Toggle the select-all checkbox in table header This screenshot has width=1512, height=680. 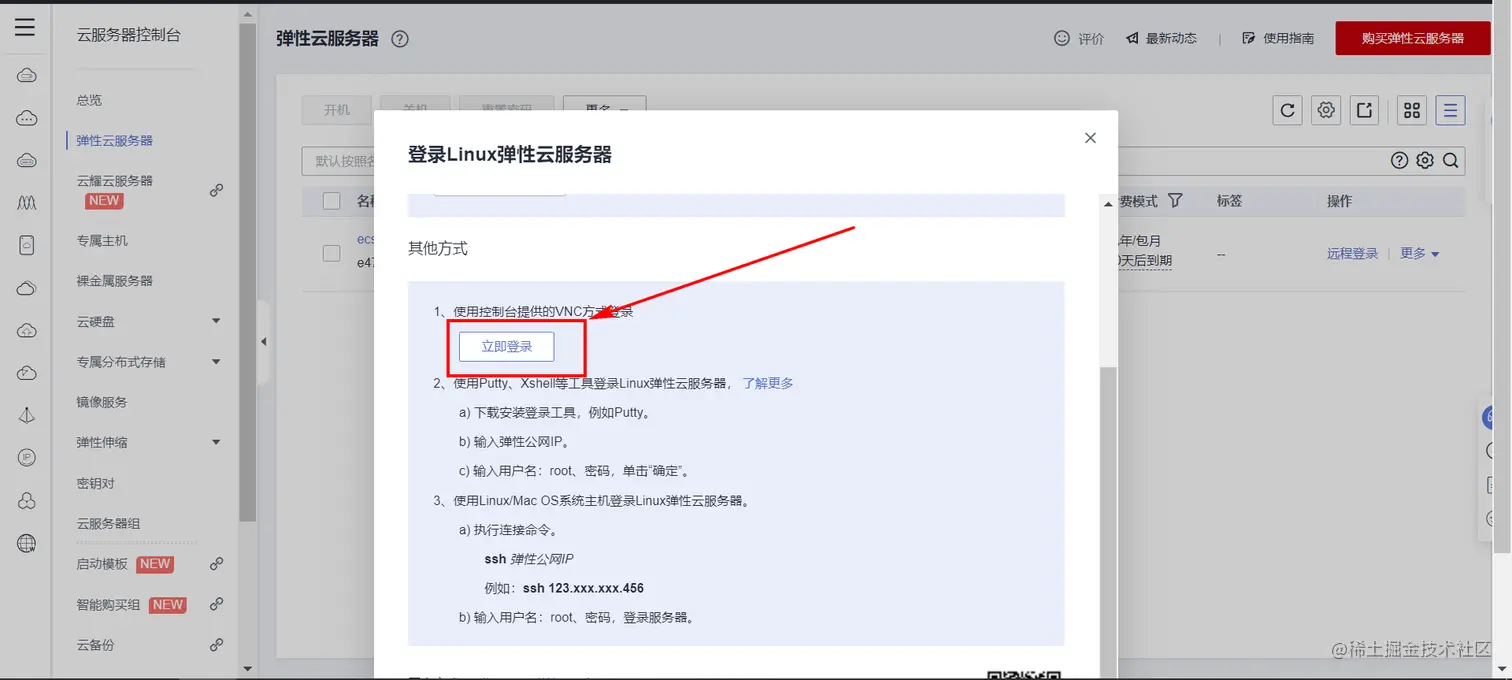point(332,201)
